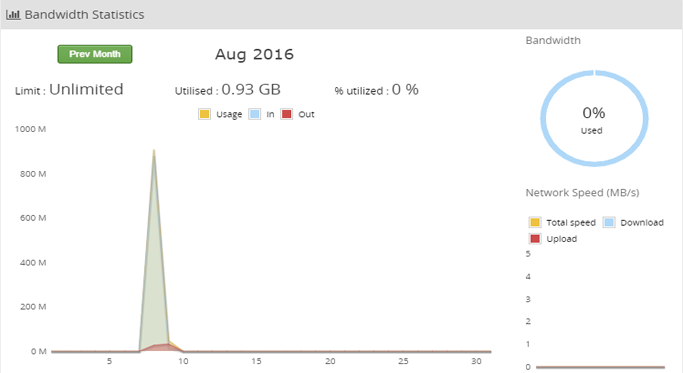Click the Utilised 0.93 GB value
Viewport: 683px width, 373px height.
[x=251, y=90]
